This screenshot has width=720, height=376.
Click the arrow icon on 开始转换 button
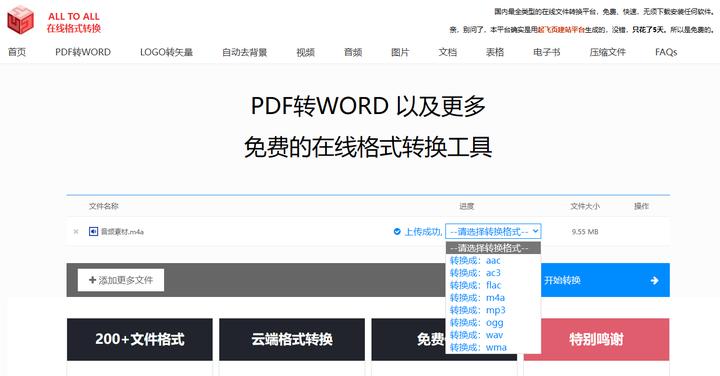click(x=655, y=280)
